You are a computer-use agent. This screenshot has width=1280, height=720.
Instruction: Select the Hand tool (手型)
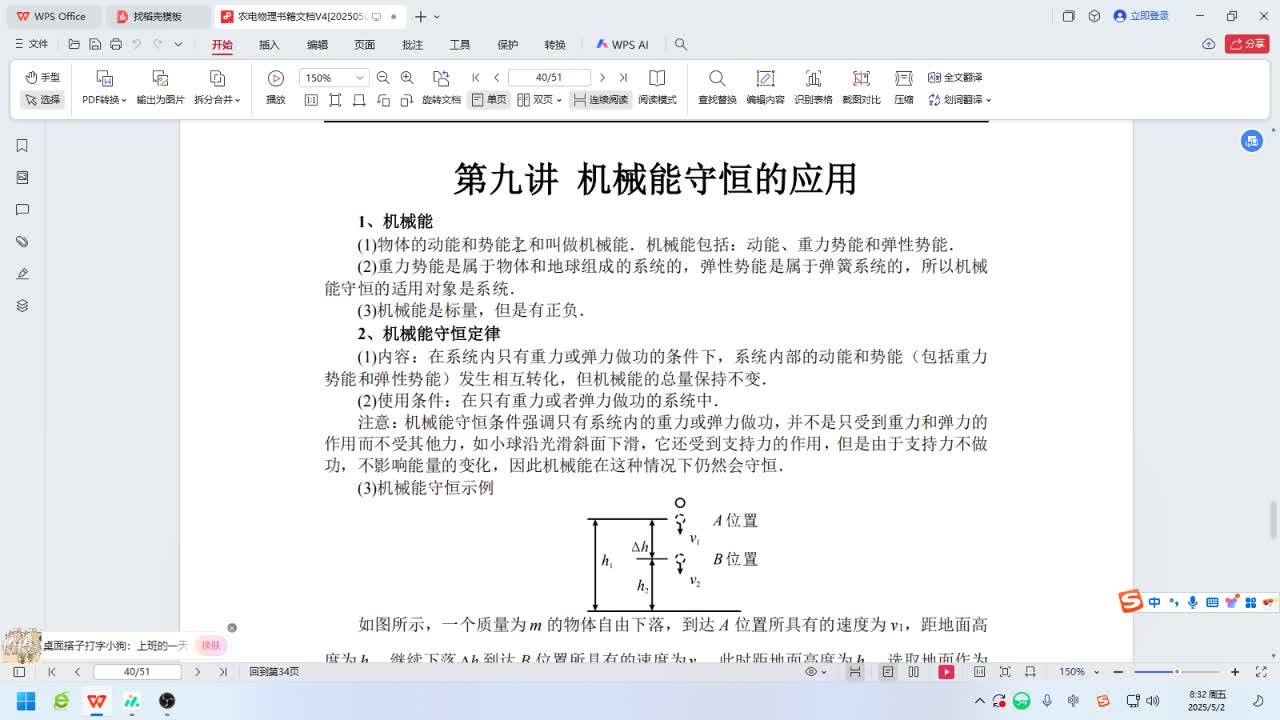(x=42, y=77)
